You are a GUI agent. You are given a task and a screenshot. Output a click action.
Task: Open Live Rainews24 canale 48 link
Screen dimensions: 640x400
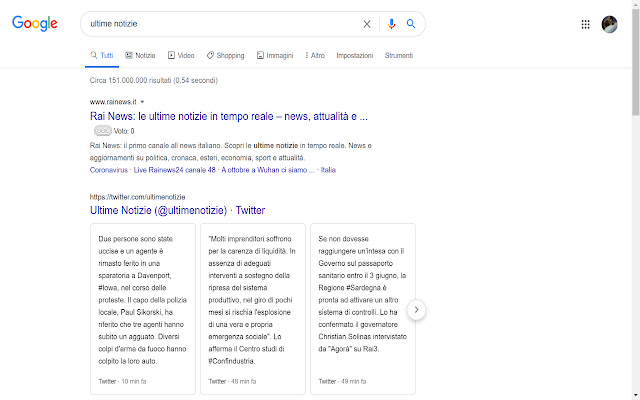(x=174, y=170)
